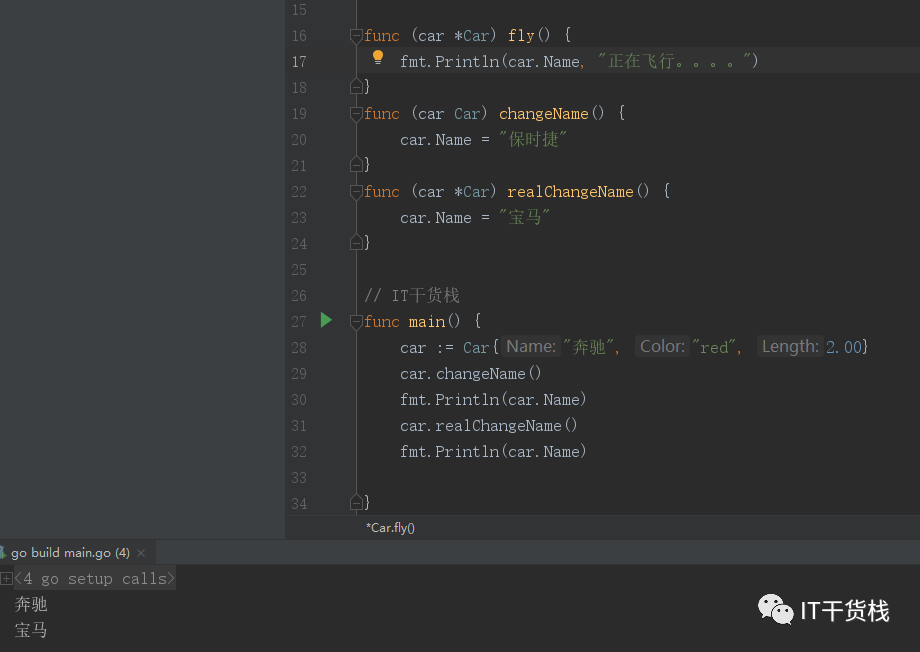The image size is (920, 652).
Task: Click line number 17 in the gutter
Action: pyautogui.click(x=299, y=62)
